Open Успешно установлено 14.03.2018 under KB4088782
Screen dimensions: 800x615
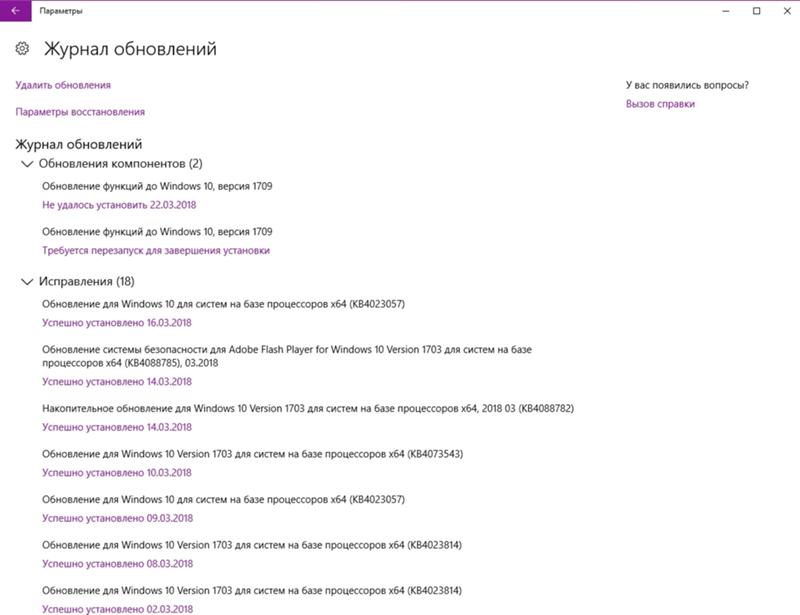(117, 427)
